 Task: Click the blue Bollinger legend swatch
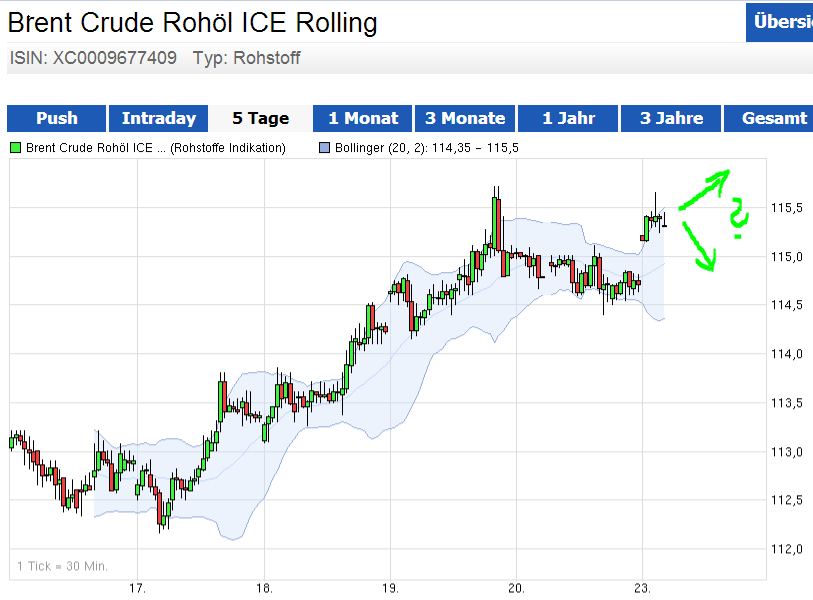(x=323, y=148)
